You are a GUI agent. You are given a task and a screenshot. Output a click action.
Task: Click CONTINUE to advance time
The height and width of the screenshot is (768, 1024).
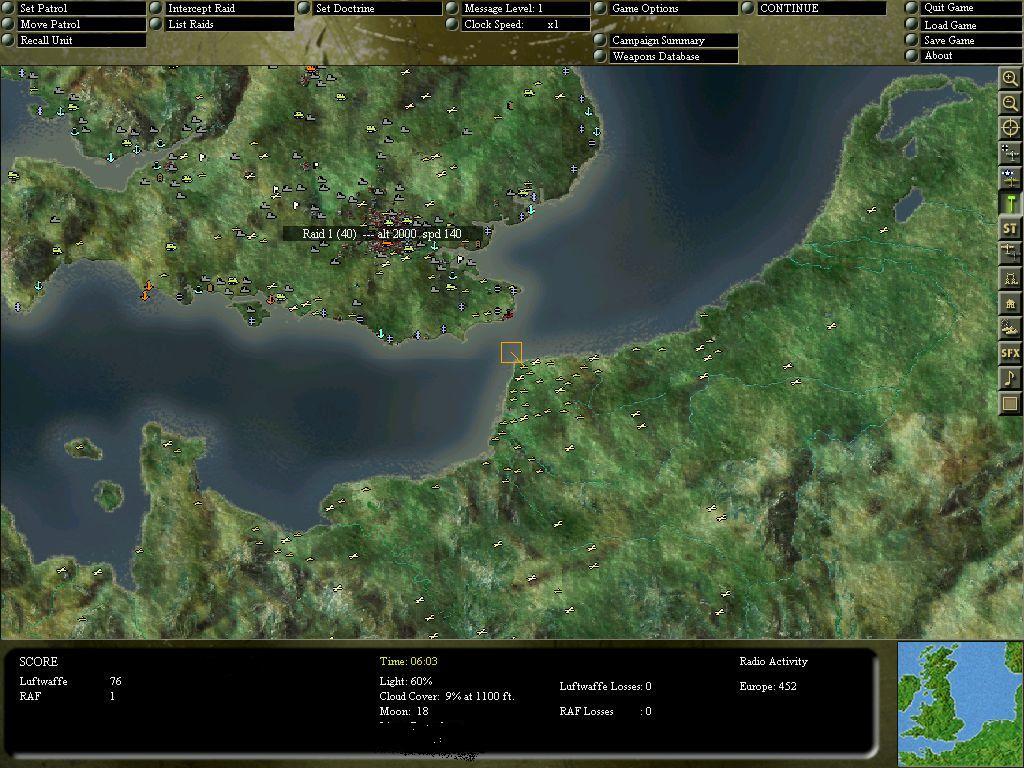pos(822,8)
